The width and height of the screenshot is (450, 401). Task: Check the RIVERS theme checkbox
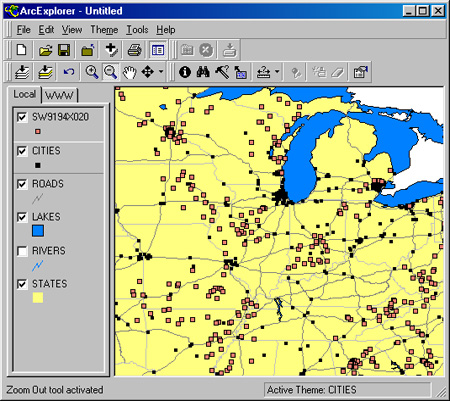click(x=22, y=251)
